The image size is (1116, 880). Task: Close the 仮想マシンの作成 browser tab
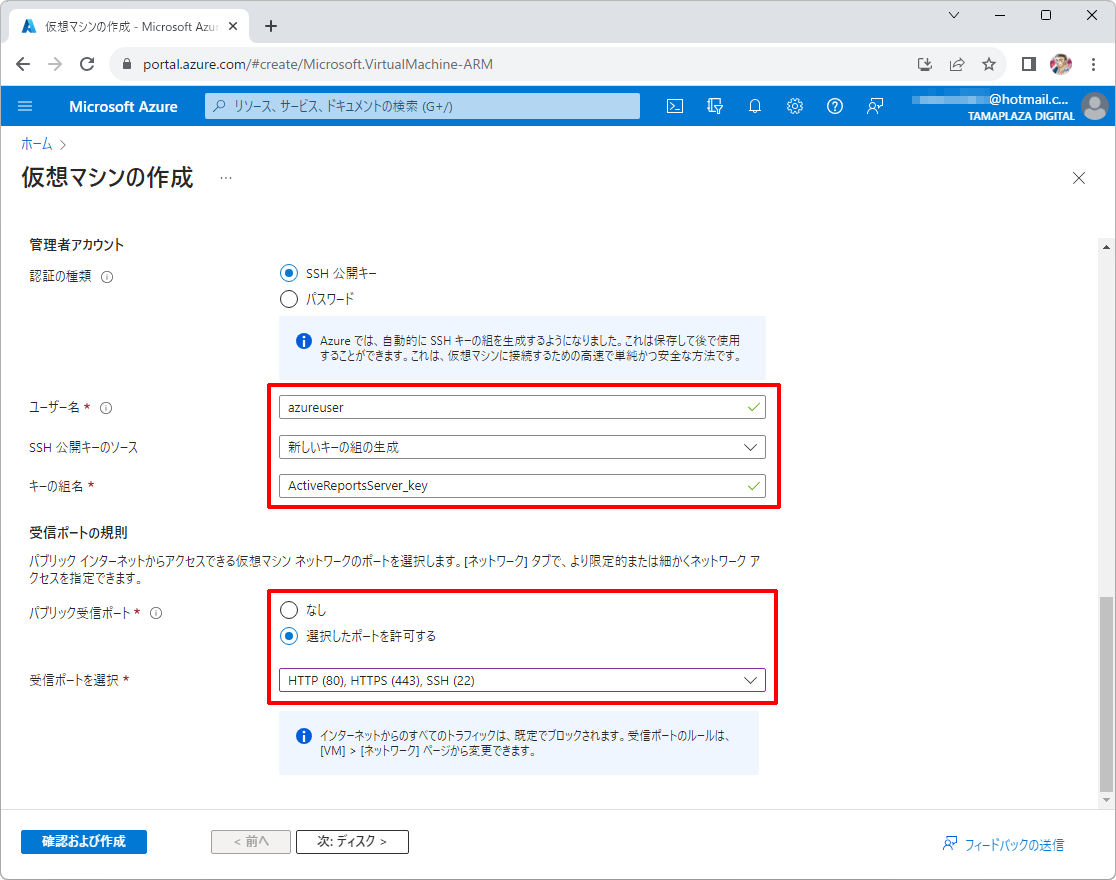coord(233,26)
